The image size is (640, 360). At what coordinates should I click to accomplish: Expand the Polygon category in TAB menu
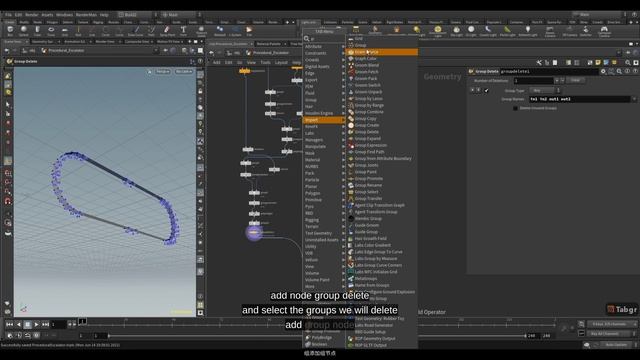coord(324,193)
